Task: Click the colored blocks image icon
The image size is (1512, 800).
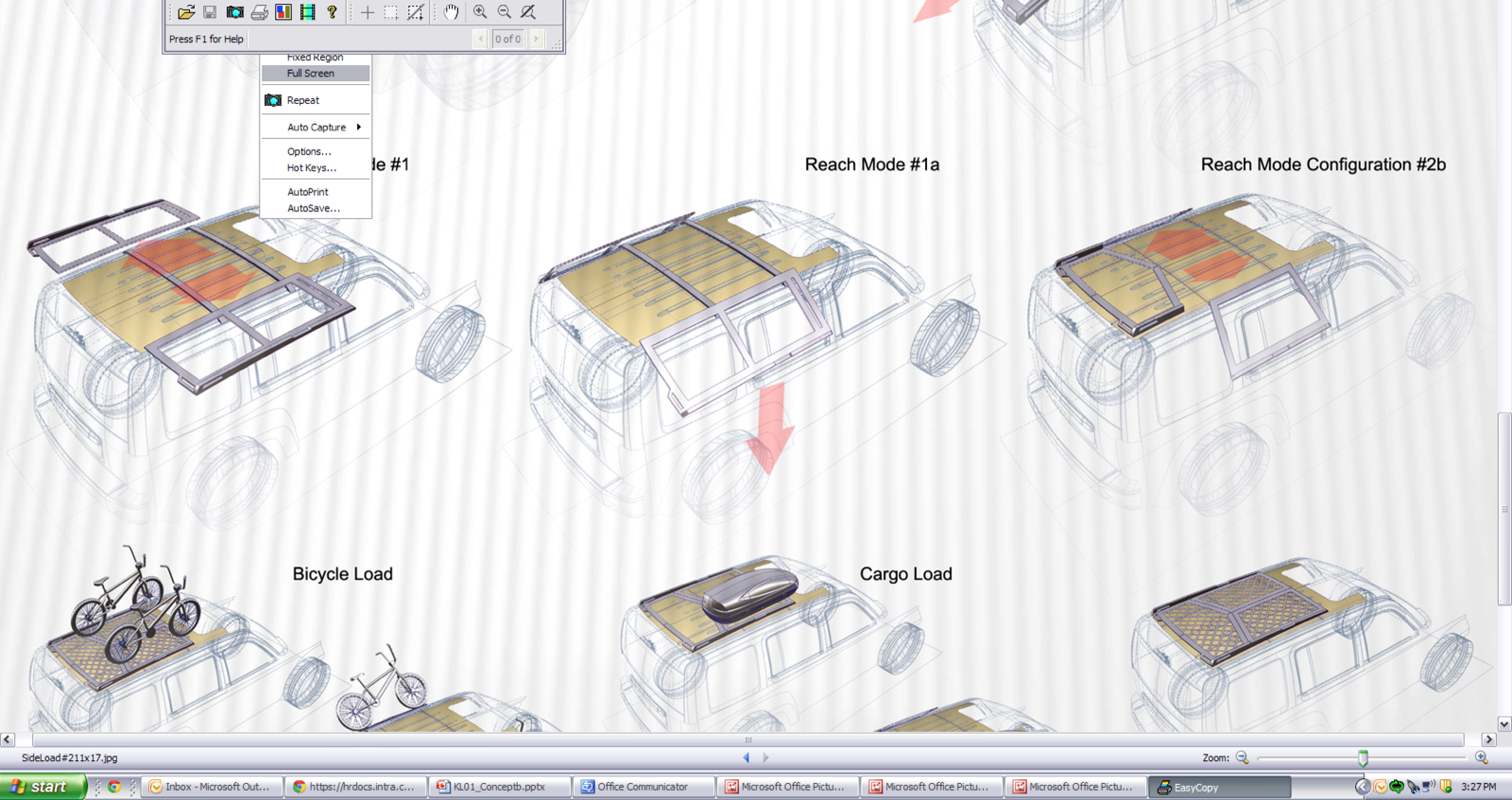Action: pyautogui.click(x=283, y=12)
